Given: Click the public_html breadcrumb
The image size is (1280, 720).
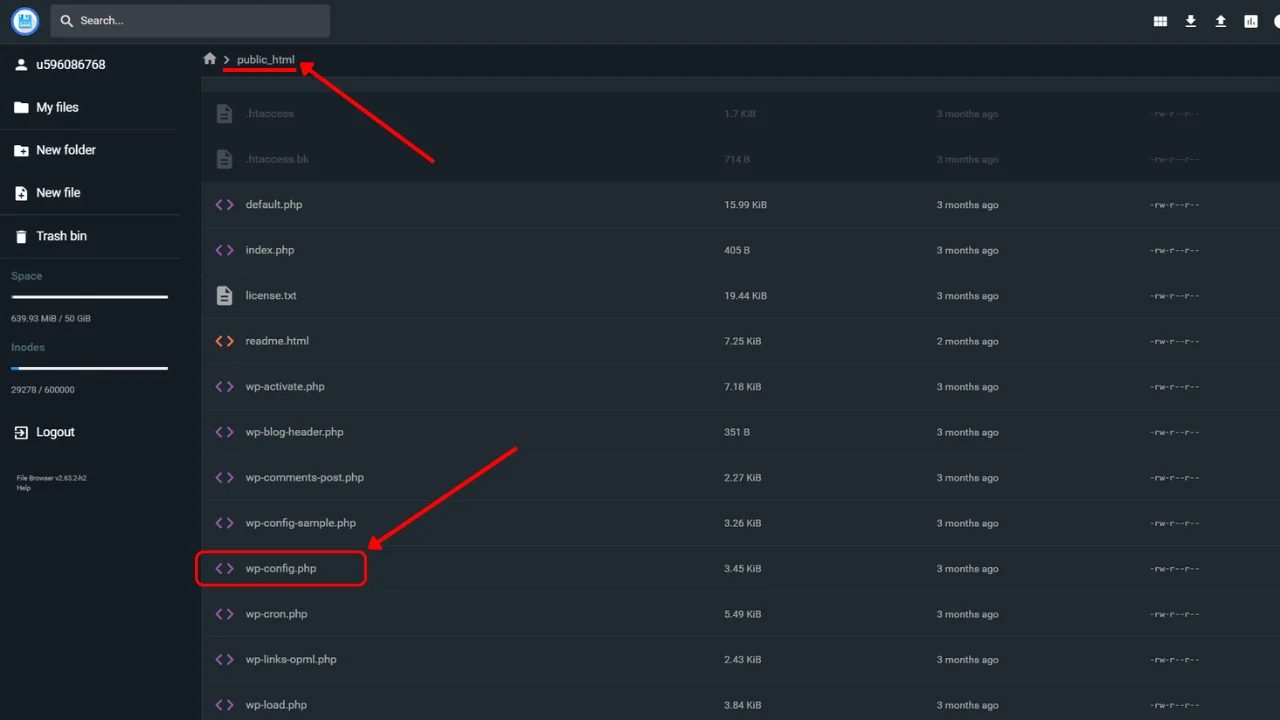Looking at the screenshot, I should [x=266, y=60].
